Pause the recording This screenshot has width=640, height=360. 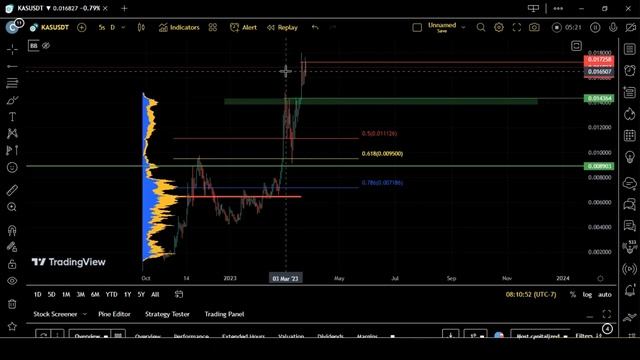pos(595,27)
